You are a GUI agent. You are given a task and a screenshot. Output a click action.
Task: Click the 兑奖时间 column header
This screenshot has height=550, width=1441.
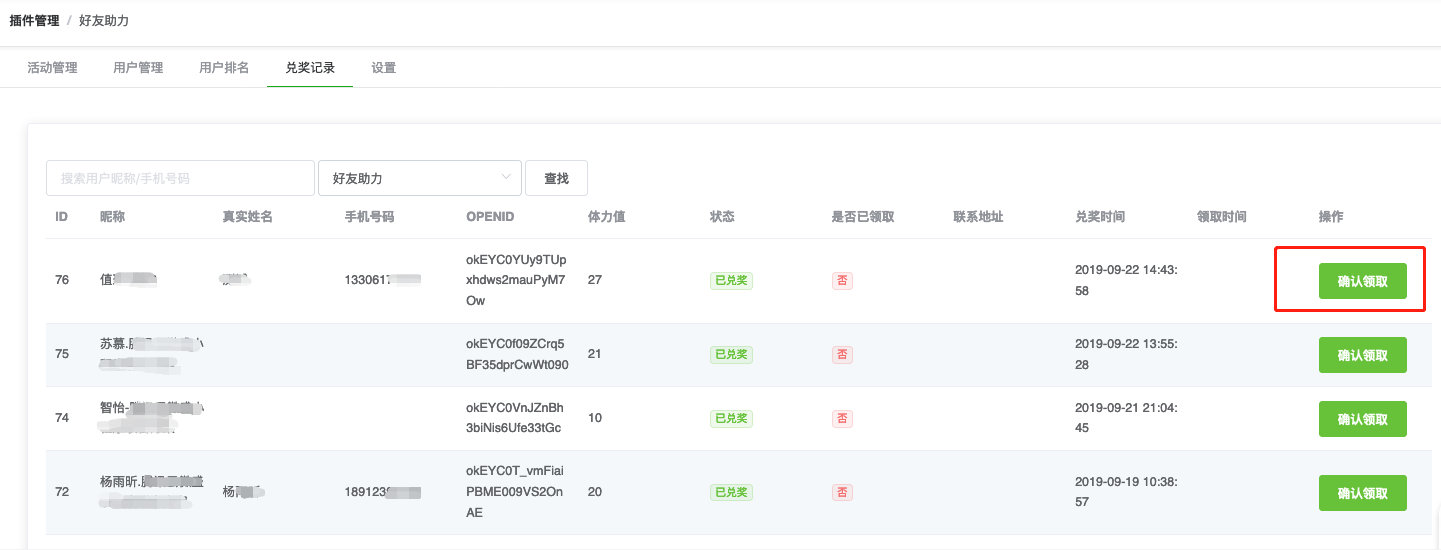(x=1100, y=217)
